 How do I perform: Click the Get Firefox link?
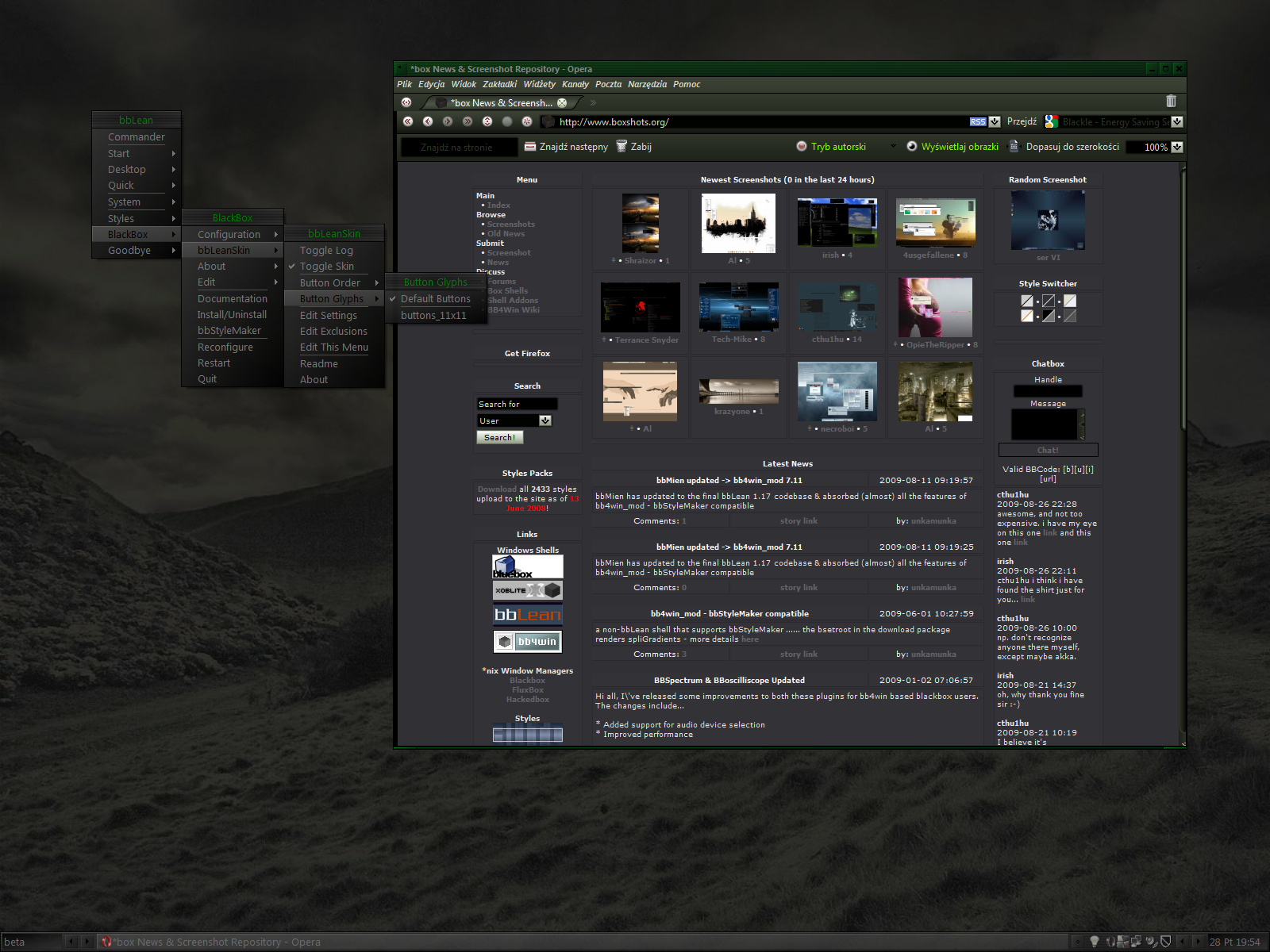click(x=527, y=354)
